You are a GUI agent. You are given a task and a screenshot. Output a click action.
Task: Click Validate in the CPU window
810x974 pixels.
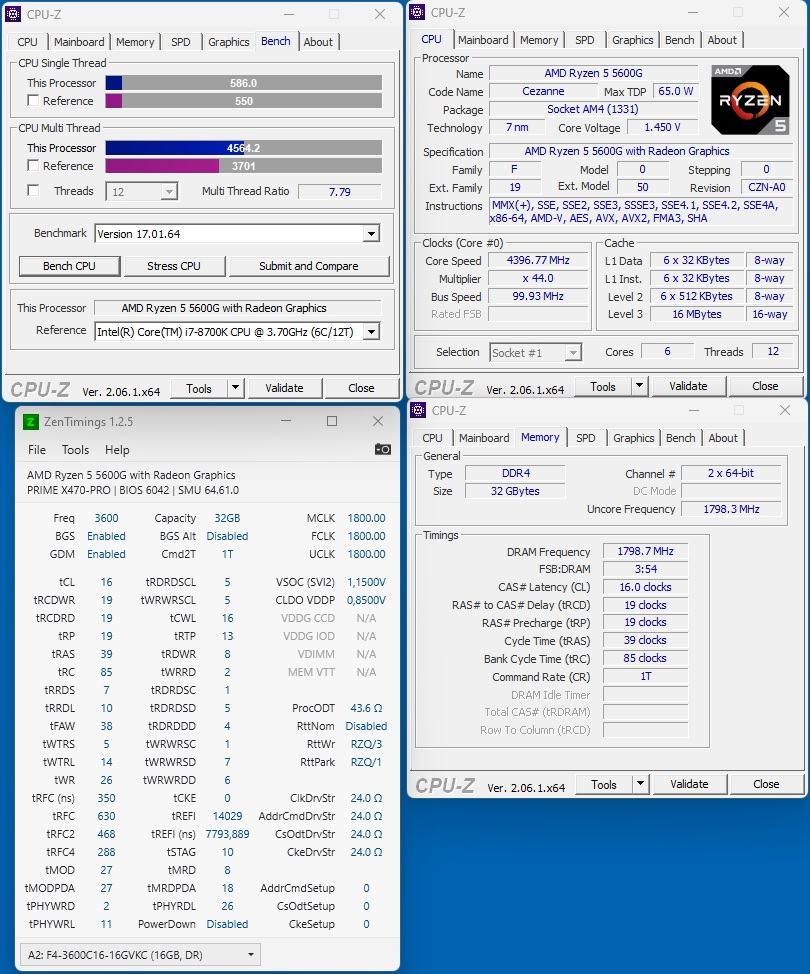(688, 386)
